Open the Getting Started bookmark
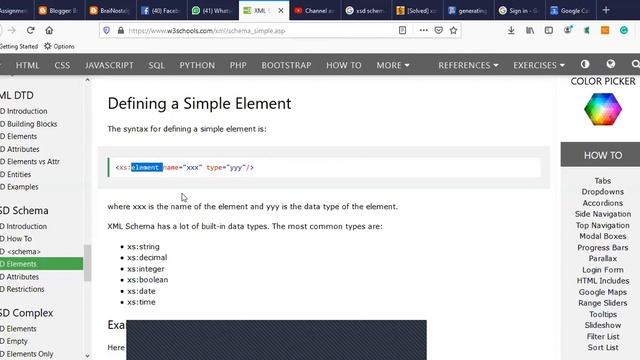Screen dimensions: 640x360 [19, 46]
